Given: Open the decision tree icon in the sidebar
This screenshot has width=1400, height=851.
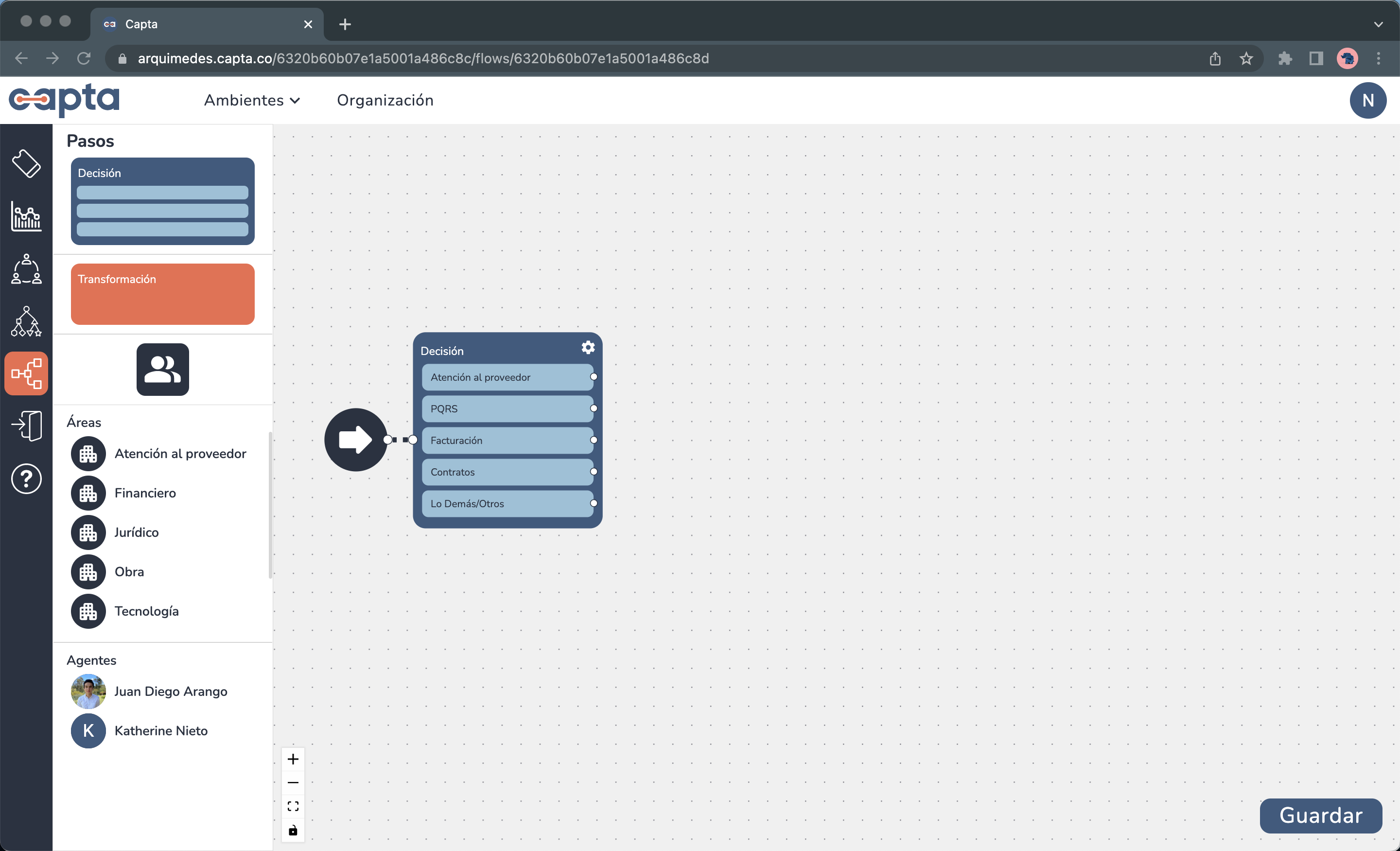Looking at the screenshot, I should pos(26,321).
